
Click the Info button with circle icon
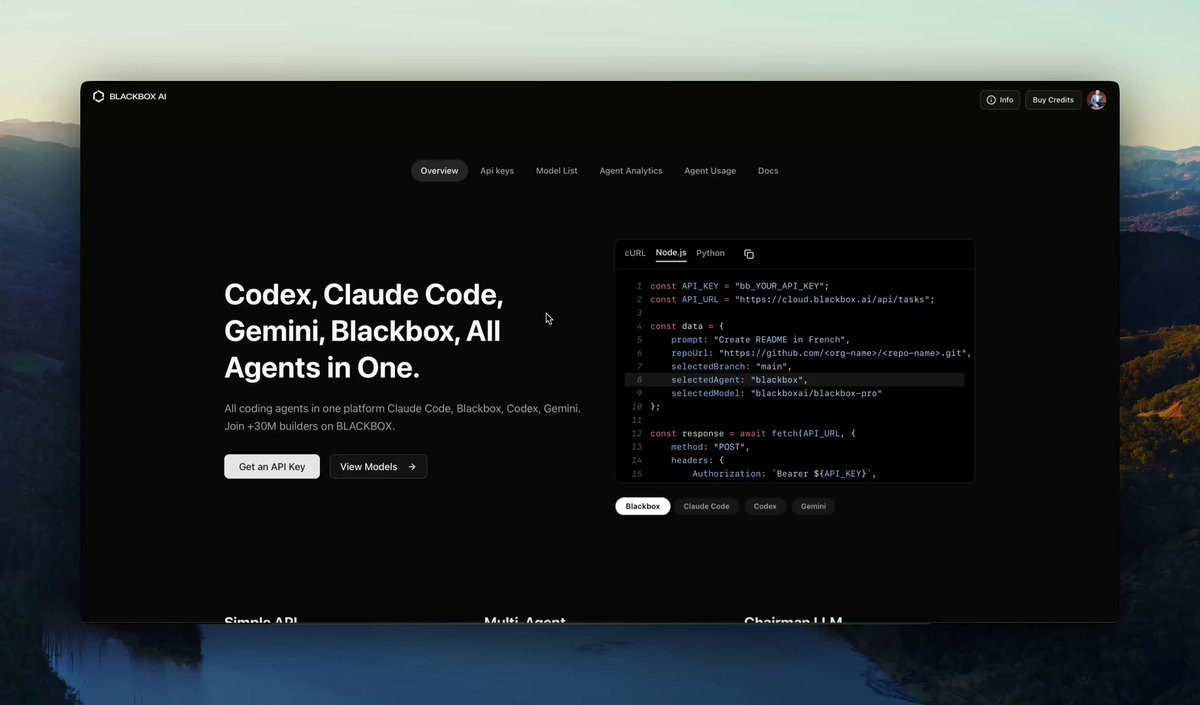(x=1000, y=100)
